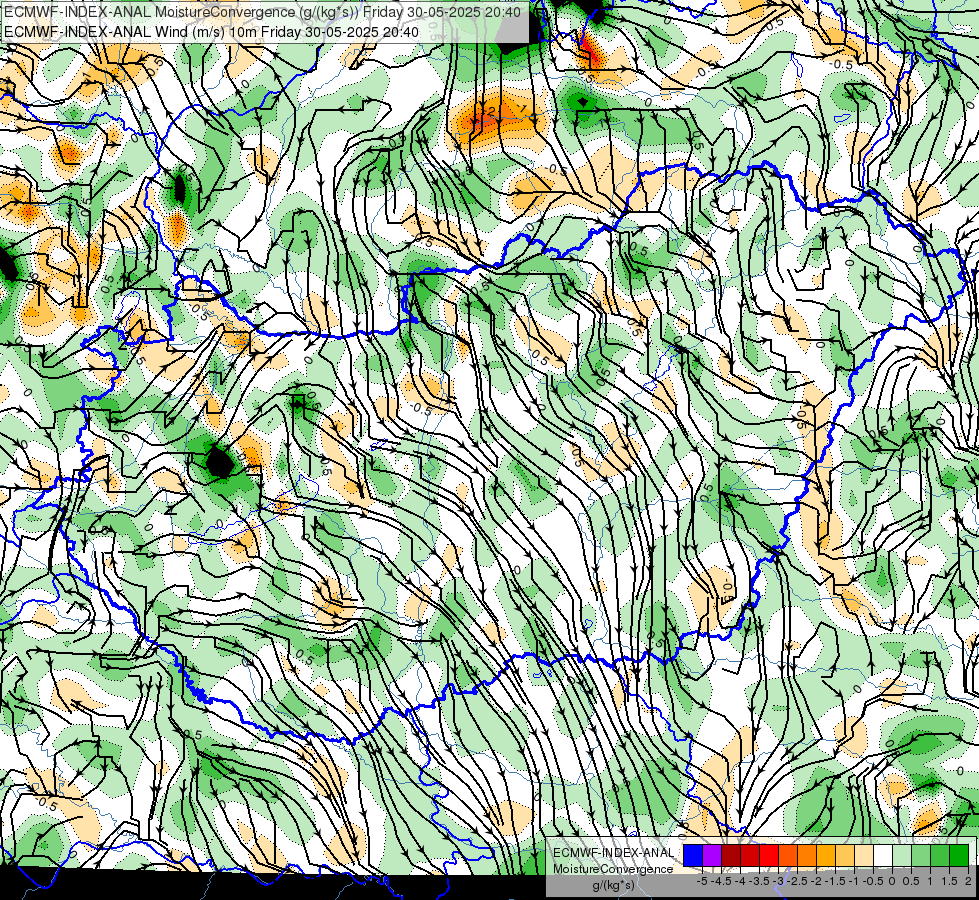Click the purple legend color swatch
Screen dimensions: 979x900
(712, 856)
